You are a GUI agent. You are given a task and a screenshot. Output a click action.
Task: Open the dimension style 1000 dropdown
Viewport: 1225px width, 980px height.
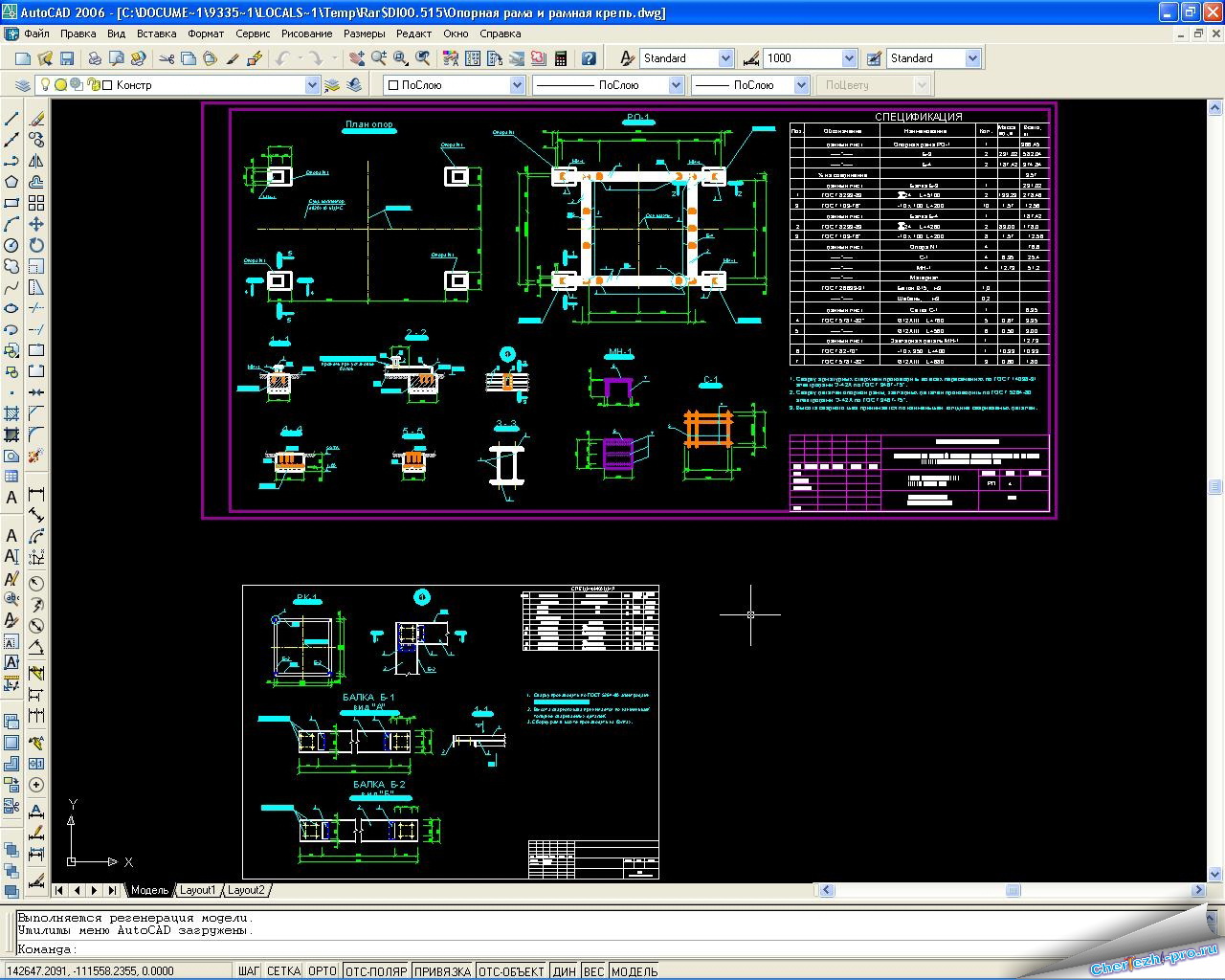[848, 58]
